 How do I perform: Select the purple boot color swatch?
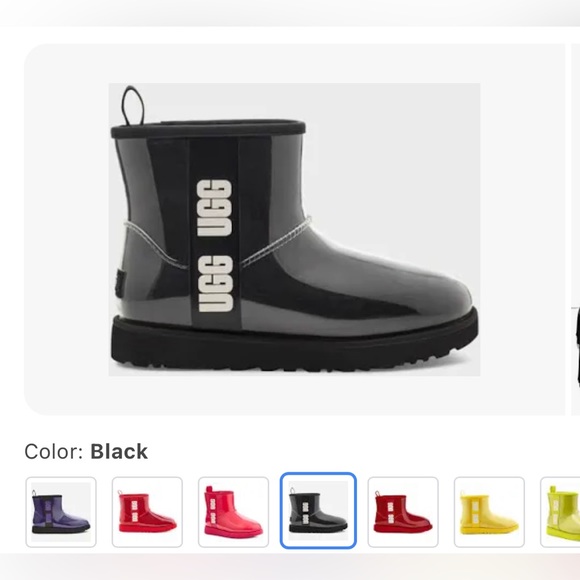(61, 512)
